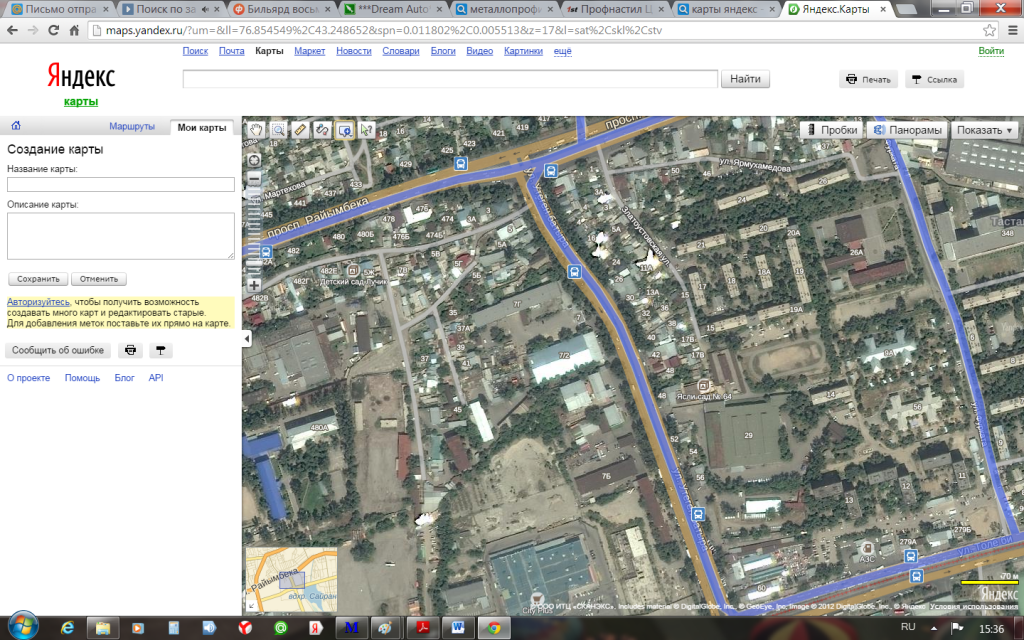Choose the route drawing tool

(x=322, y=129)
